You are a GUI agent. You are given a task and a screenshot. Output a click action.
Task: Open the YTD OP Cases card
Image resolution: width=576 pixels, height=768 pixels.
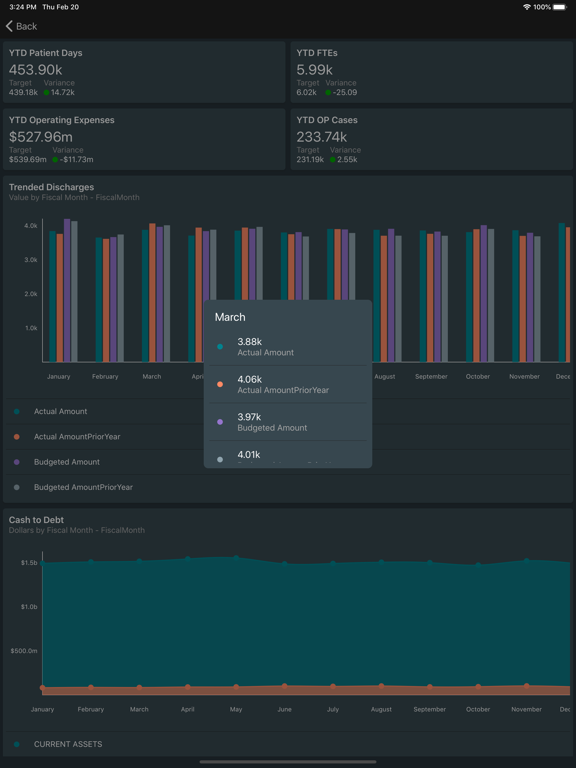[432, 139]
